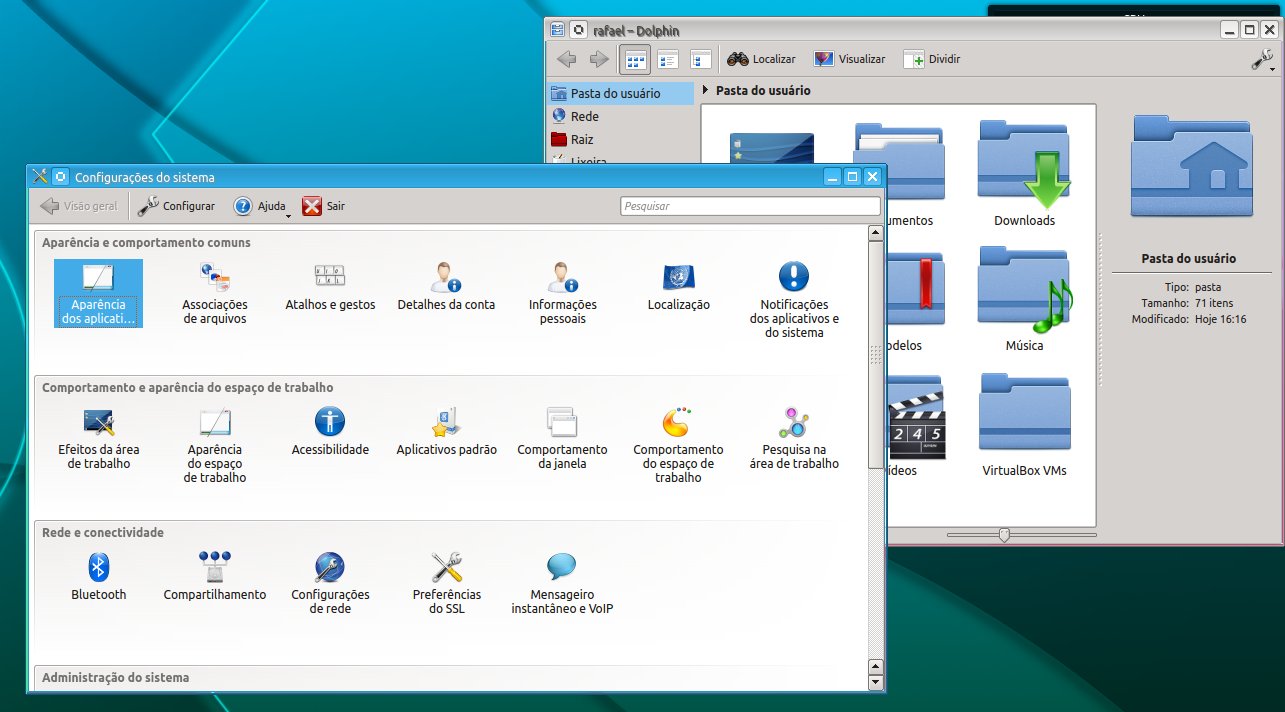The image size is (1285, 712).
Task: Focus the Pesquisar search field
Action: click(x=750, y=206)
